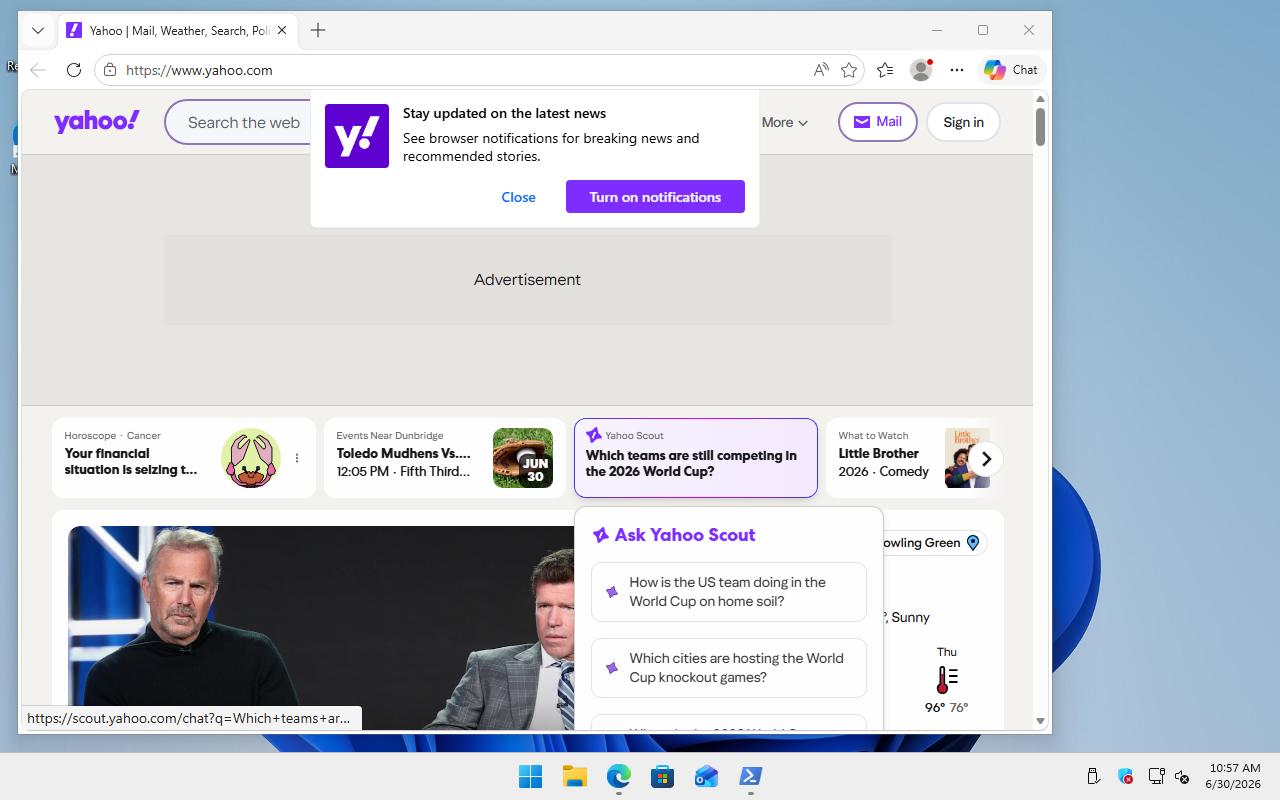Click the network status tray icon

(x=1156, y=776)
